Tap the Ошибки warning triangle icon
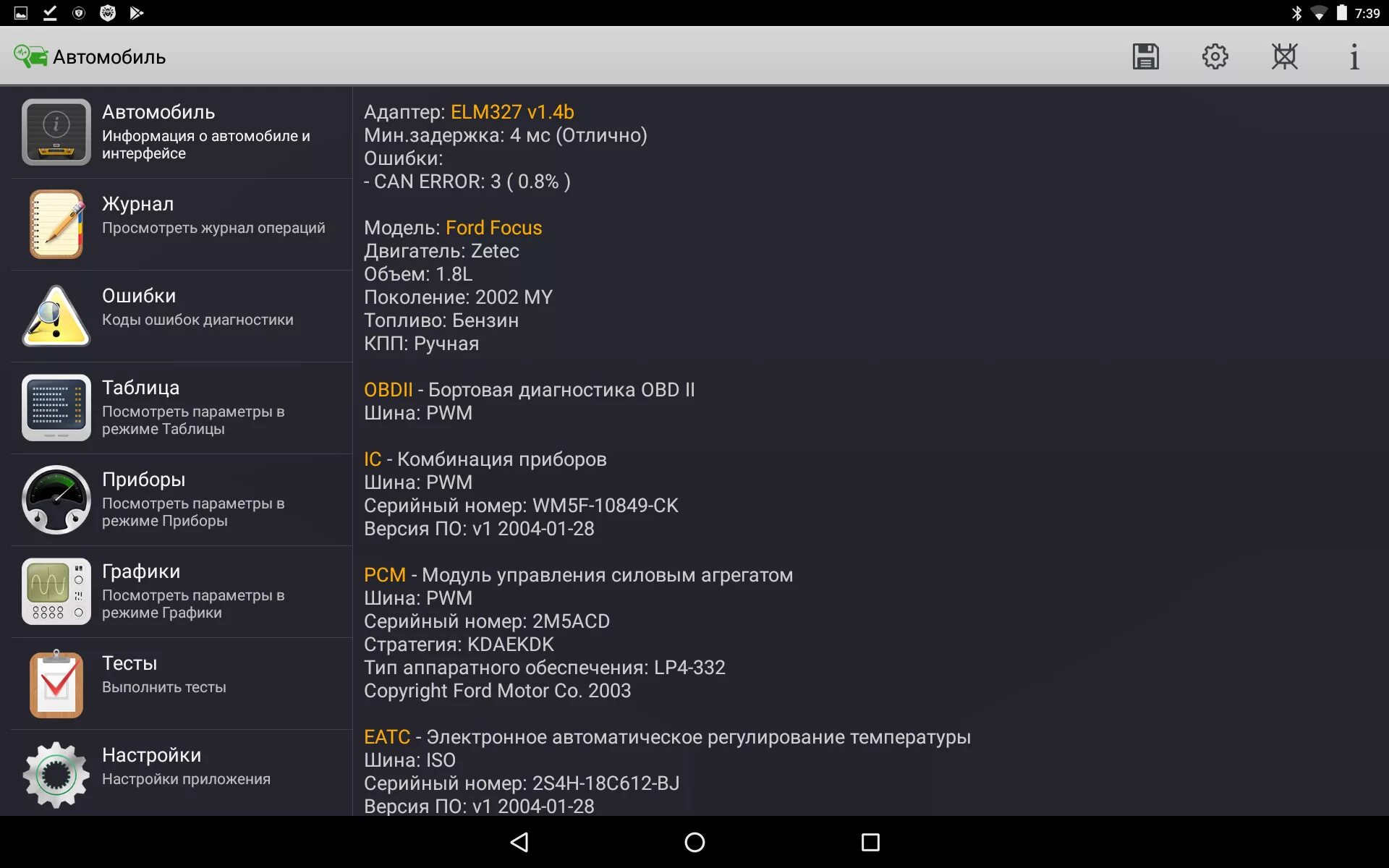This screenshot has height=868, width=1389. [x=56, y=316]
